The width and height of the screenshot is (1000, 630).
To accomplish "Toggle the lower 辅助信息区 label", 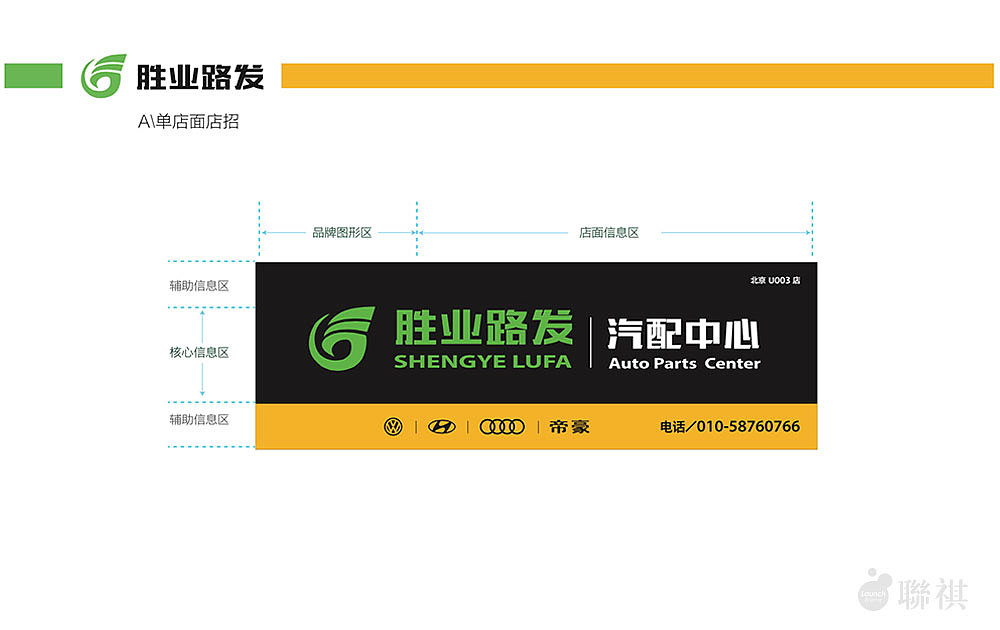I will (x=197, y=420).
